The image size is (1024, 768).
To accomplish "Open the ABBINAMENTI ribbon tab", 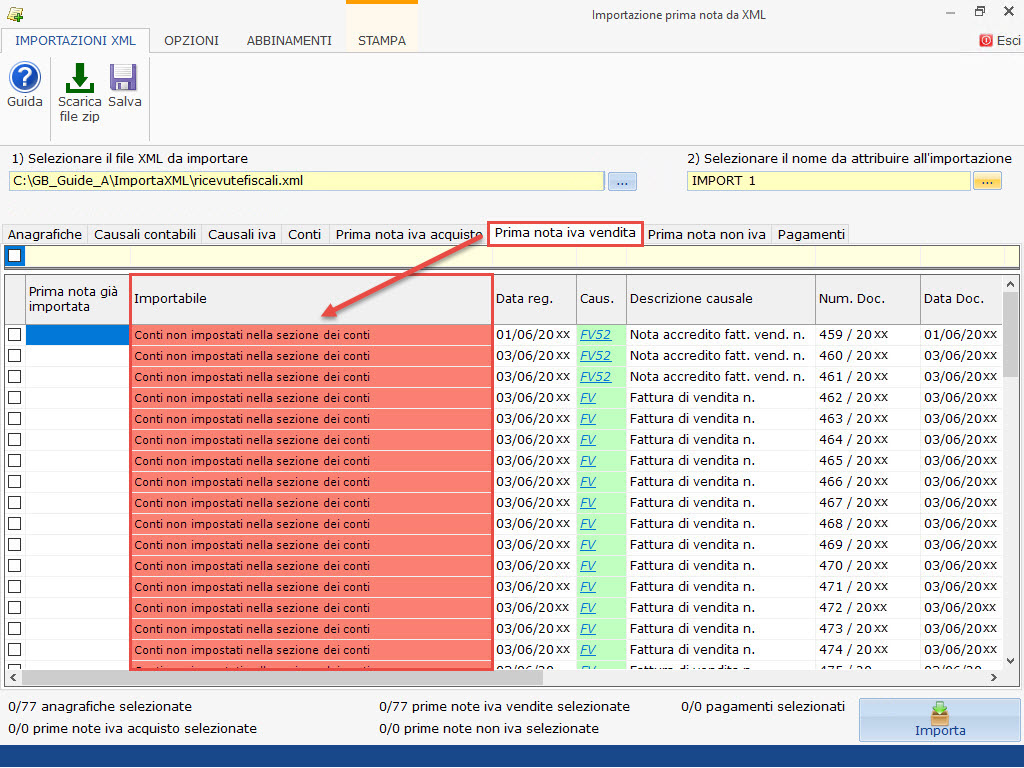I will tap(289, 40).
